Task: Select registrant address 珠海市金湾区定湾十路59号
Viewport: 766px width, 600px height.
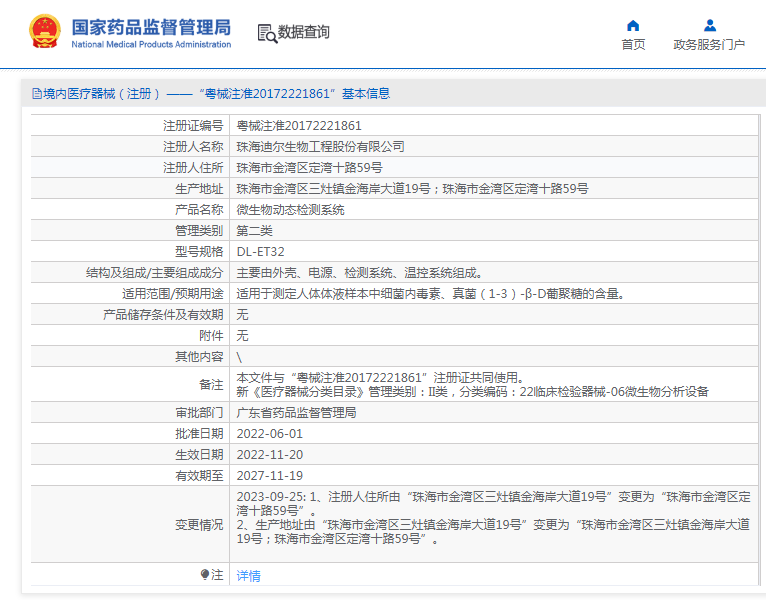Action: 309,168
